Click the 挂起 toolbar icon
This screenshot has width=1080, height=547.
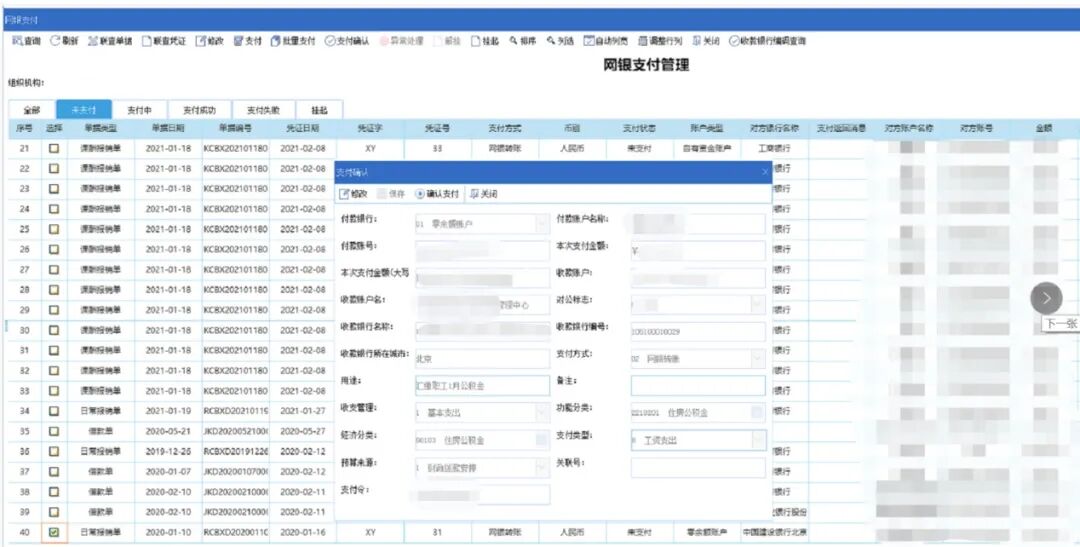(x=485, y=41)
